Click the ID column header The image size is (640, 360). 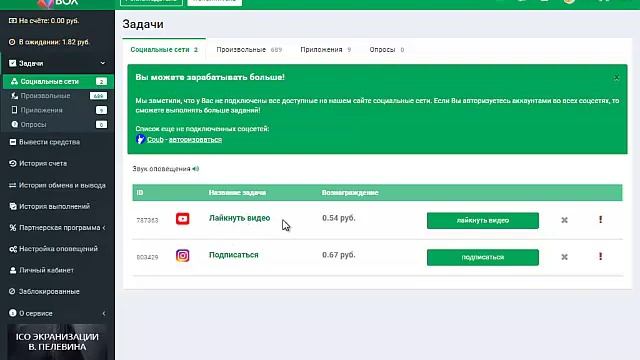[140, 193]
